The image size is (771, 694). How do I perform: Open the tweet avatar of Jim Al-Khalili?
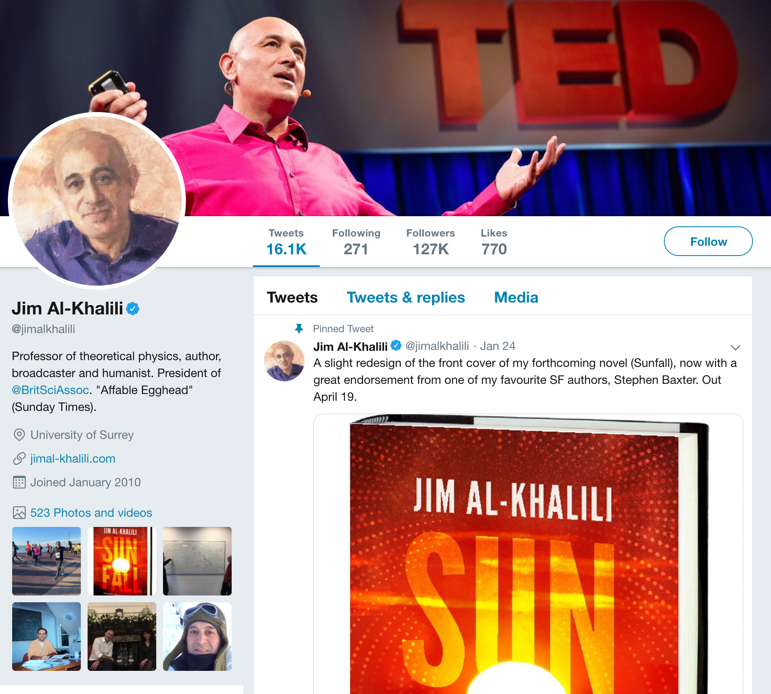click(x=284, y=361)
